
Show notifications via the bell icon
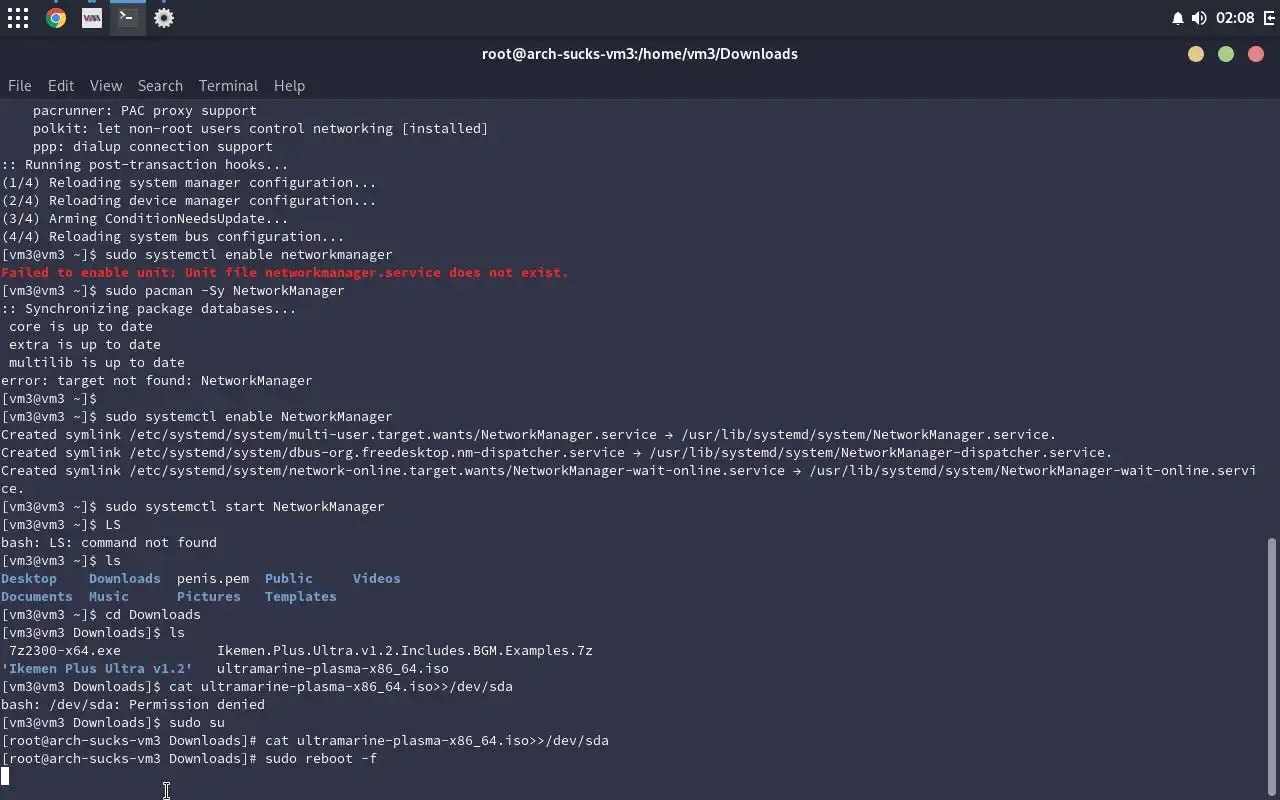click(x=1177, y=18)
